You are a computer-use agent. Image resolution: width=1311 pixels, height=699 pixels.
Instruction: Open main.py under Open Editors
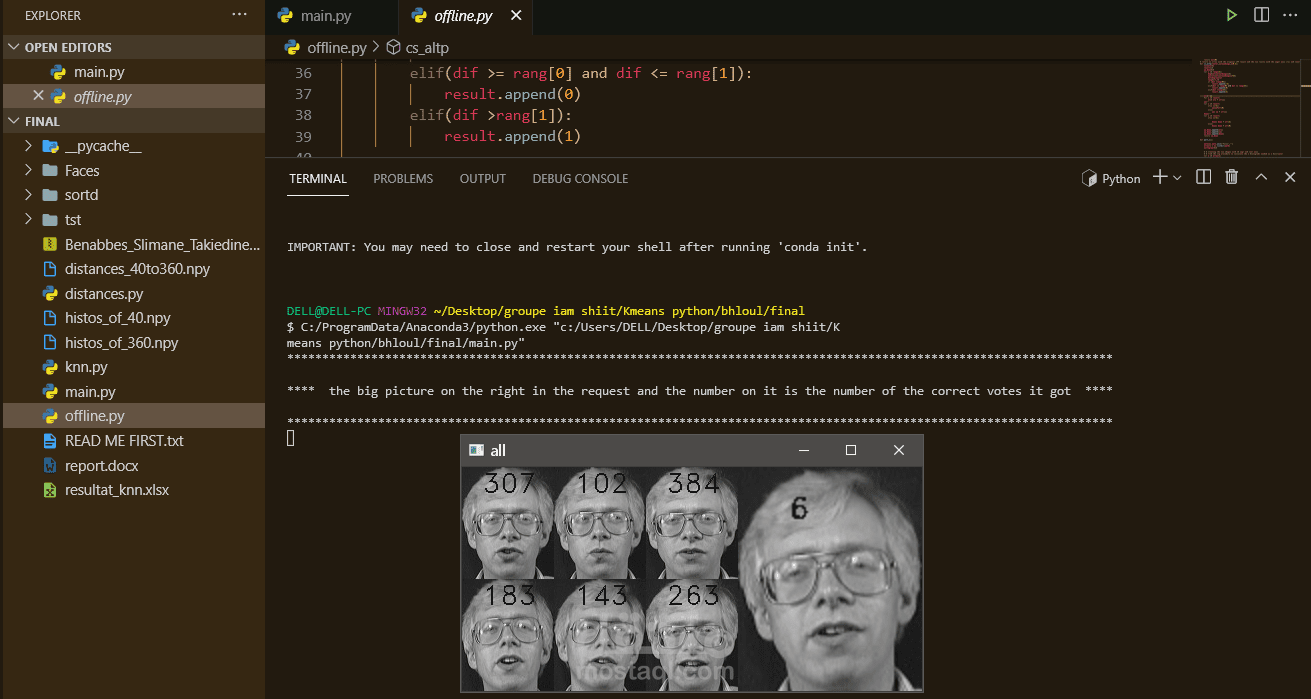(x=132, y=72)
